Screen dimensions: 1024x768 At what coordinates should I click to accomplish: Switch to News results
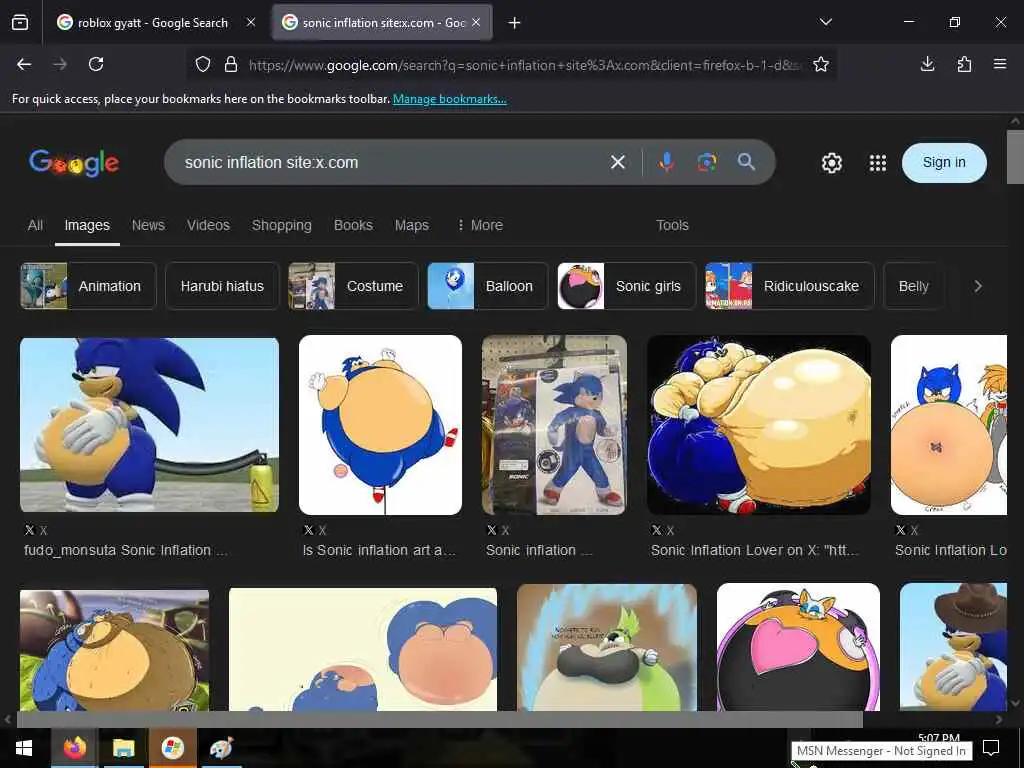pyautogui.click(x=148, y=225)
